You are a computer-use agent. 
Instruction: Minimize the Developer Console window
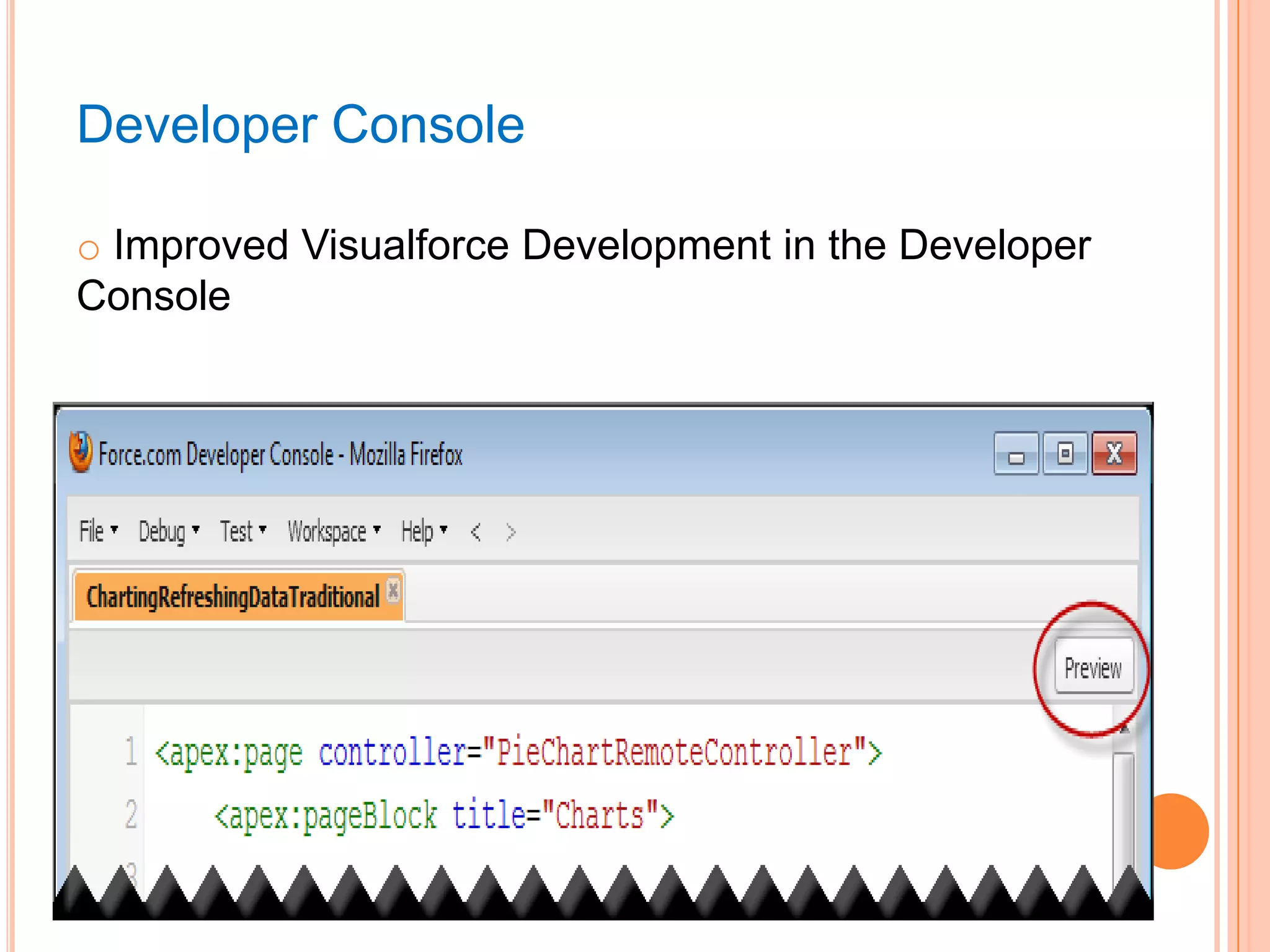coord(1016,454)
